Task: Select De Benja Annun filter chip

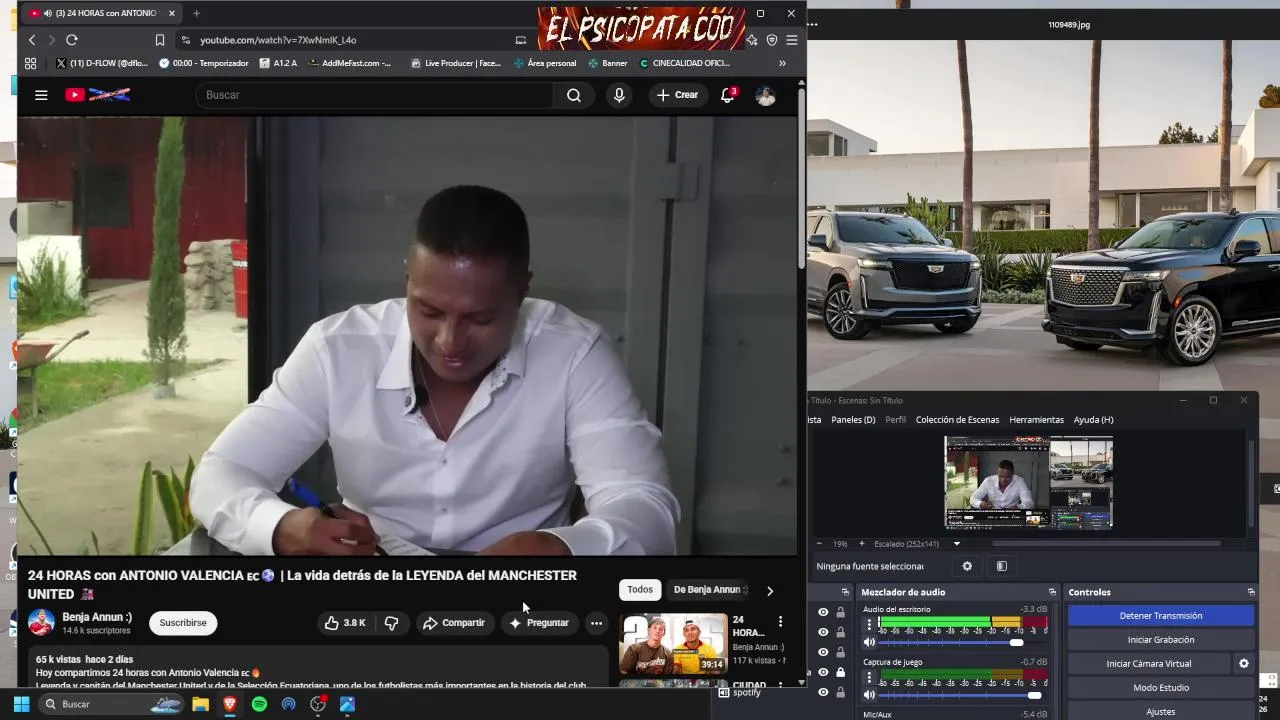Action: [x=708, y=590]
